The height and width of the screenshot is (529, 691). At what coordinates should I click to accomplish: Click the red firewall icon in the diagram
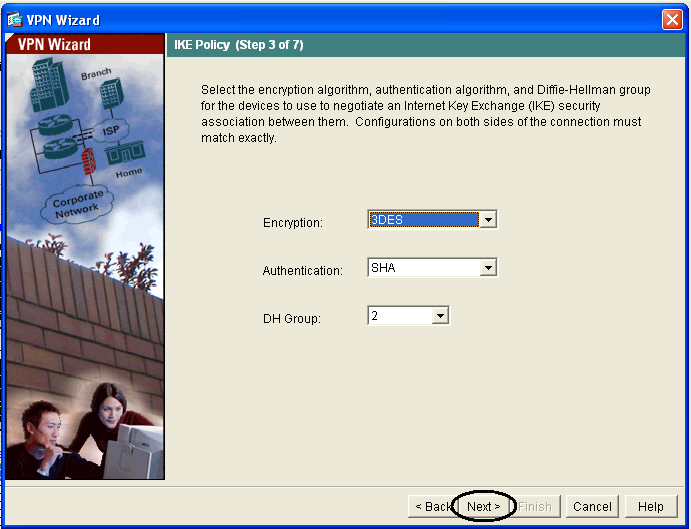click(x=87, y=161)
